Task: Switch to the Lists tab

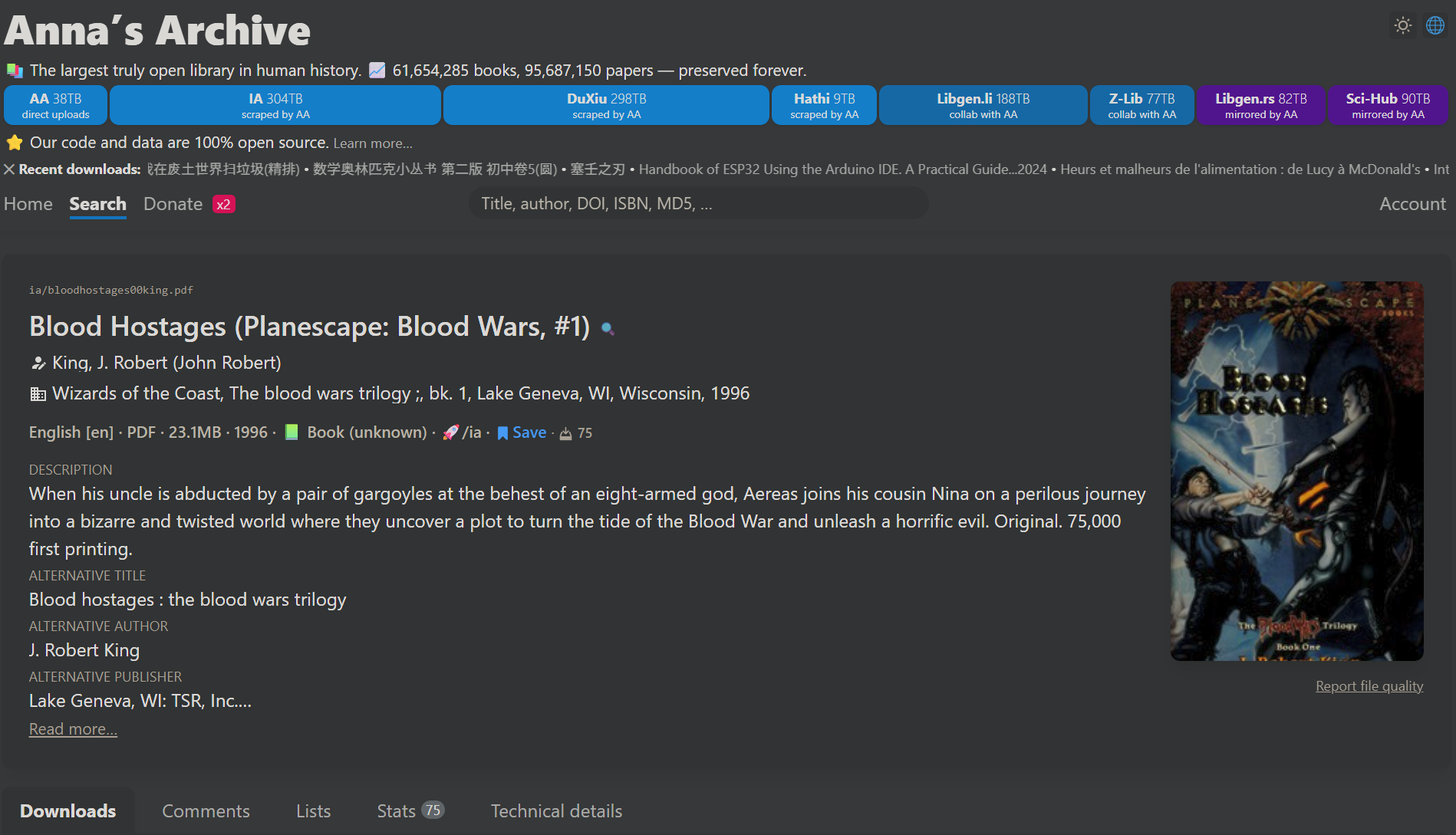Action: (x=314, y=811)
